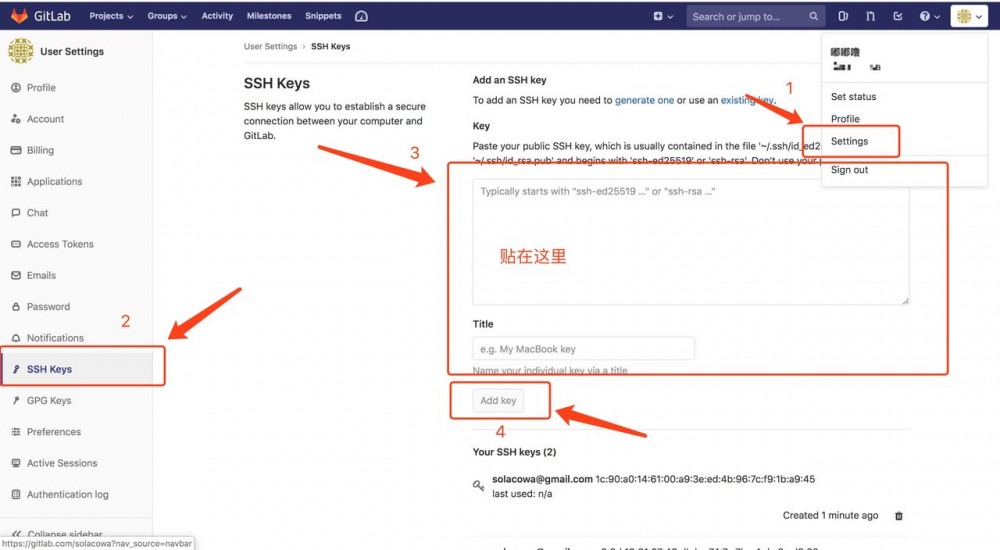The width and height of the screenshot is (1000, 550).
Task: Follow the 'generate one' link
Action: pos(644,100)
